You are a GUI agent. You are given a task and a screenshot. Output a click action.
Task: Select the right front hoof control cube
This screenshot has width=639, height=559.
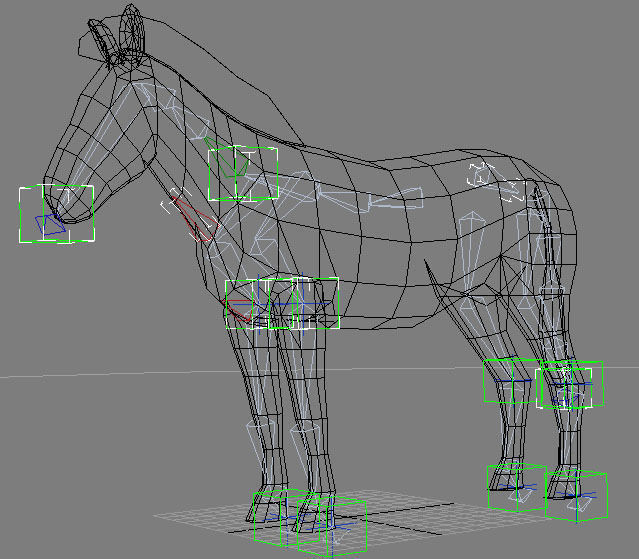click(x=332, y=526)
